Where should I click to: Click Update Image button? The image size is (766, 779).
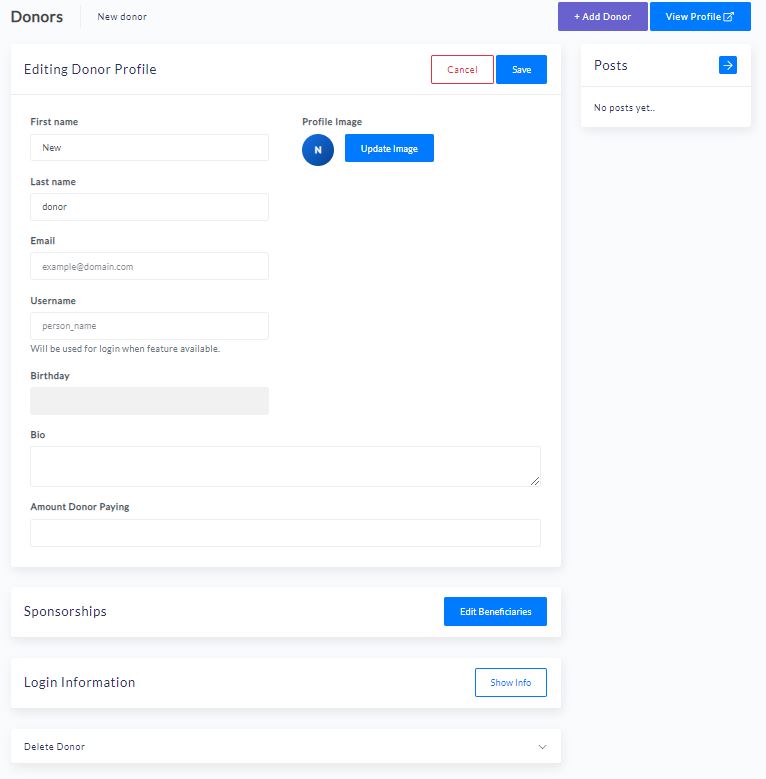point(389,149)
